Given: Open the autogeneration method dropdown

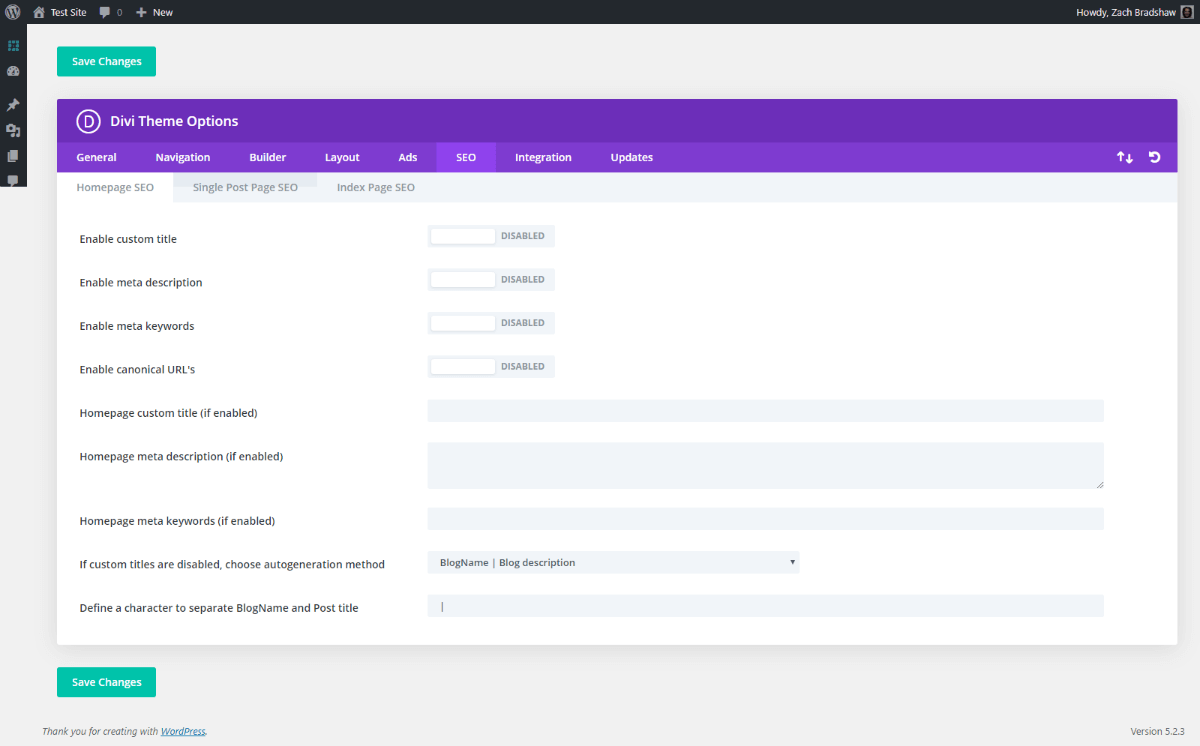Looking at the screenshot, I should click(613, 562).
